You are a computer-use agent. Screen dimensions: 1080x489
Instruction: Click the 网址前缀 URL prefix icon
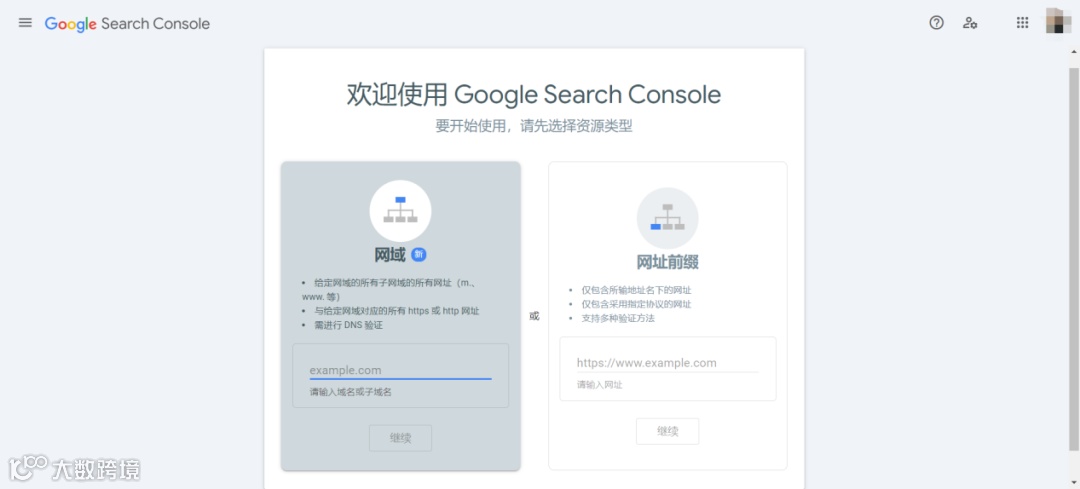(667, 218)
